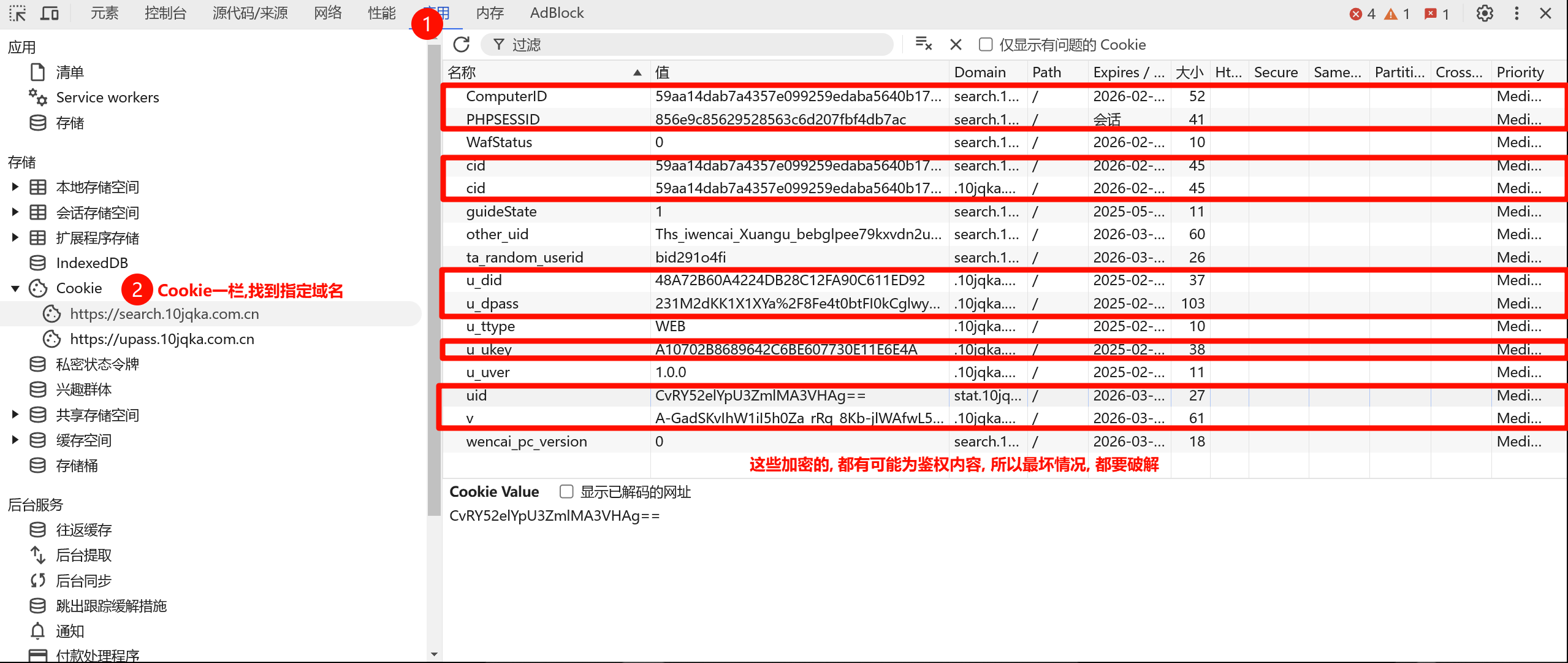Click the delete selected cookie X icon
Viewport: 1568px width, 663px height.
click(955, 45)
